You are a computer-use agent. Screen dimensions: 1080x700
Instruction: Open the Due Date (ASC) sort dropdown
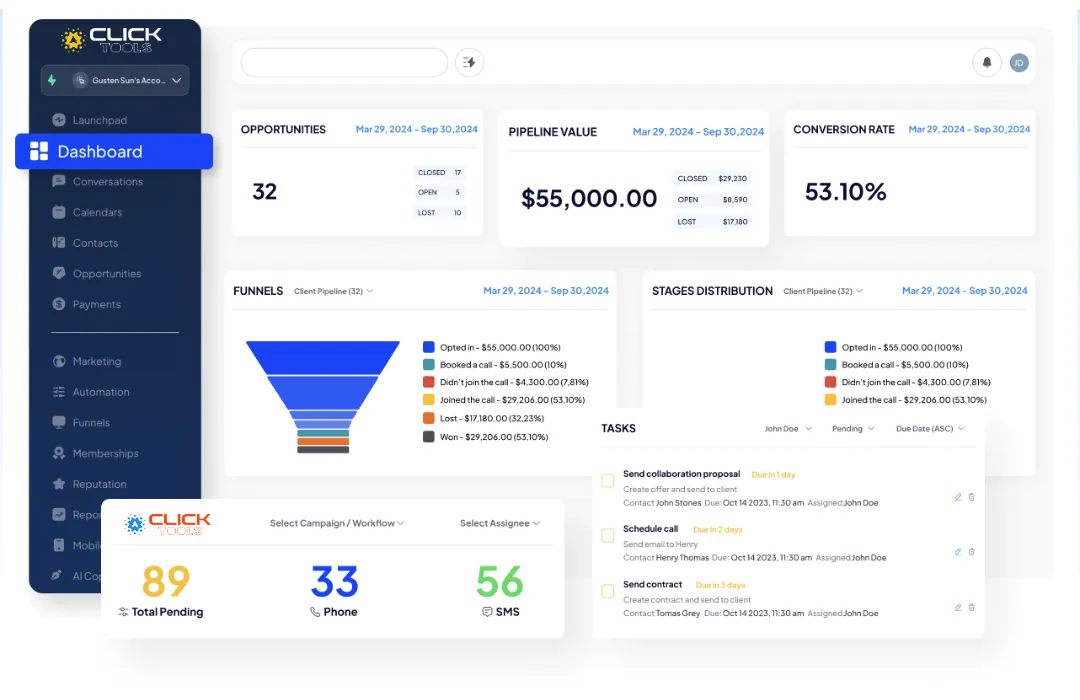(x=930, y=429)
